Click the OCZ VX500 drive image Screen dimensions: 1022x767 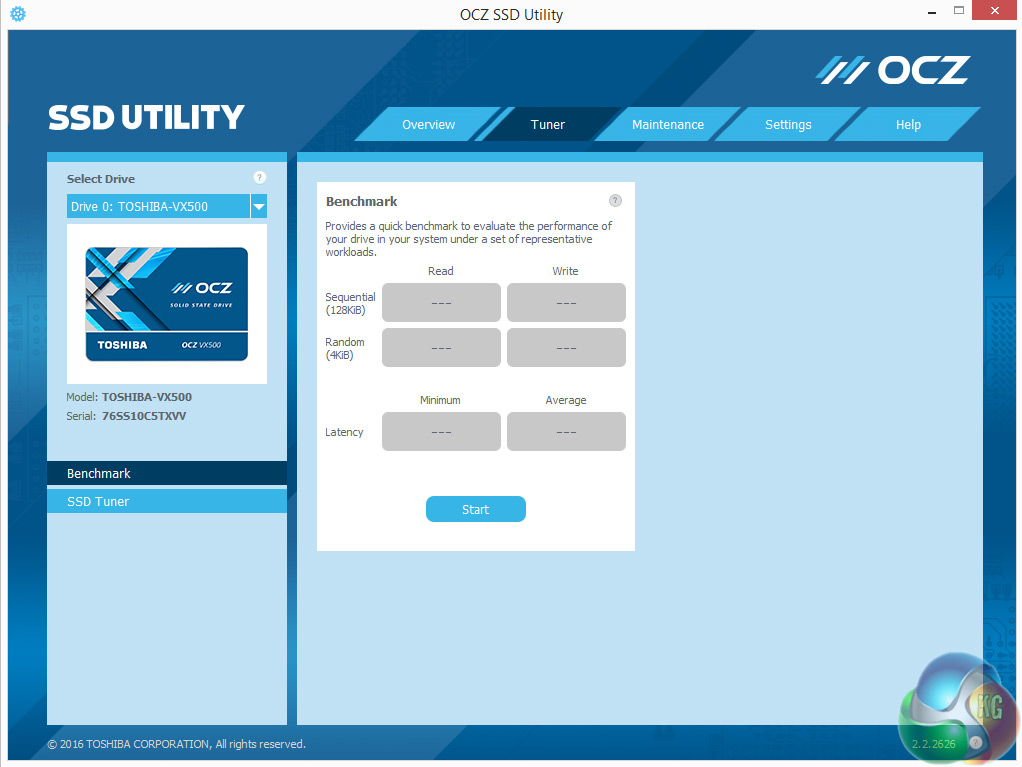point(167,304)
